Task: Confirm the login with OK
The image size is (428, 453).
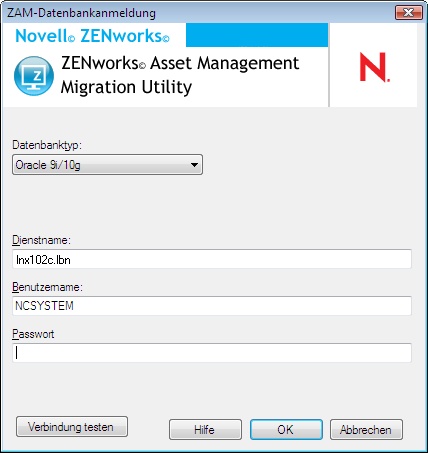Action: (x=286, y=430)
